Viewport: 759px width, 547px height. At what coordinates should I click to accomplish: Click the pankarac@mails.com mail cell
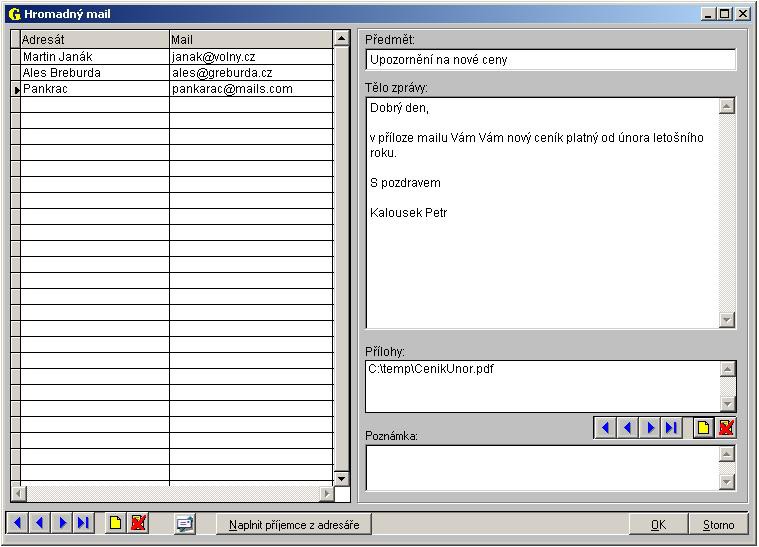251,89
